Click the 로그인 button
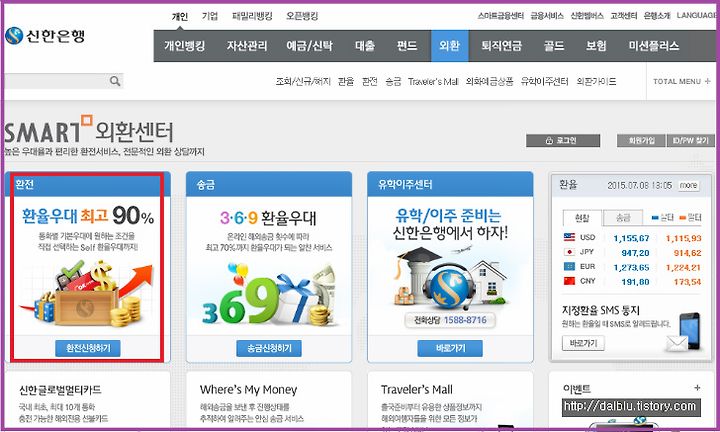Image resolution: width=720 pixels, height=432 pixels. (563, 140)
